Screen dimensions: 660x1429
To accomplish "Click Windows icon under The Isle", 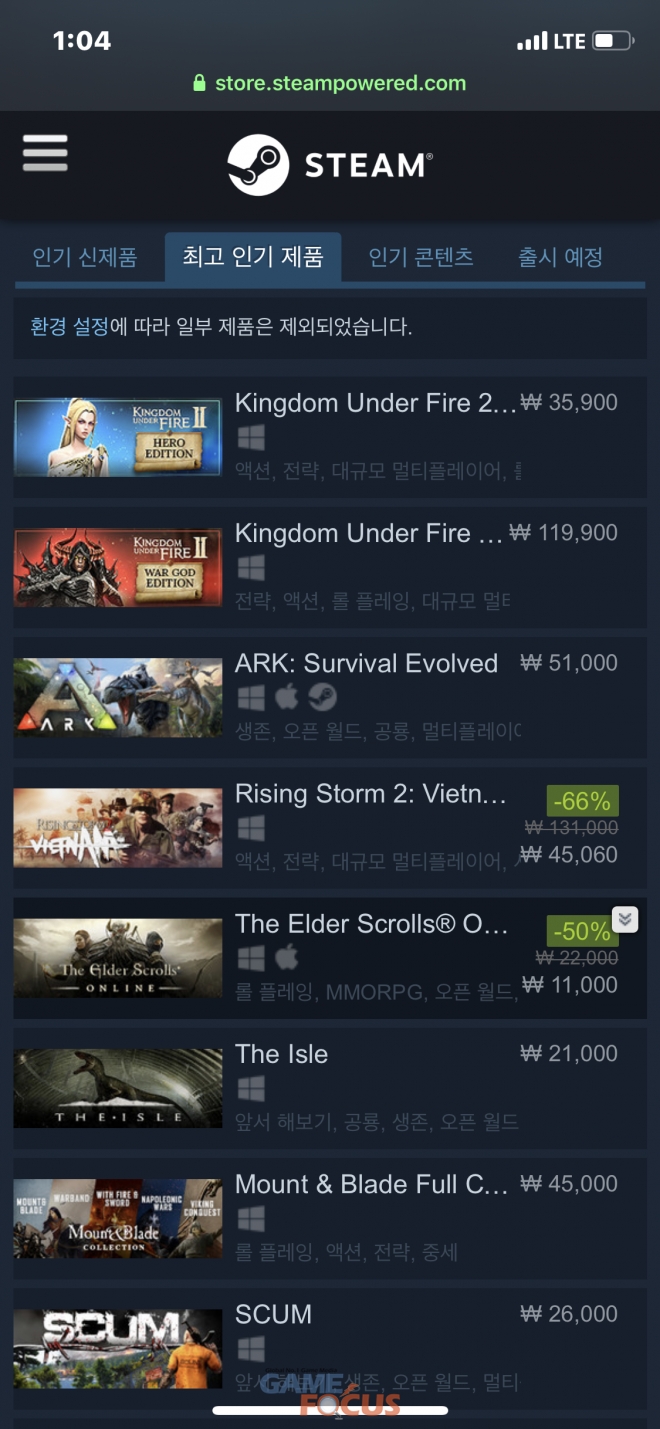I will pos(251,1088).
